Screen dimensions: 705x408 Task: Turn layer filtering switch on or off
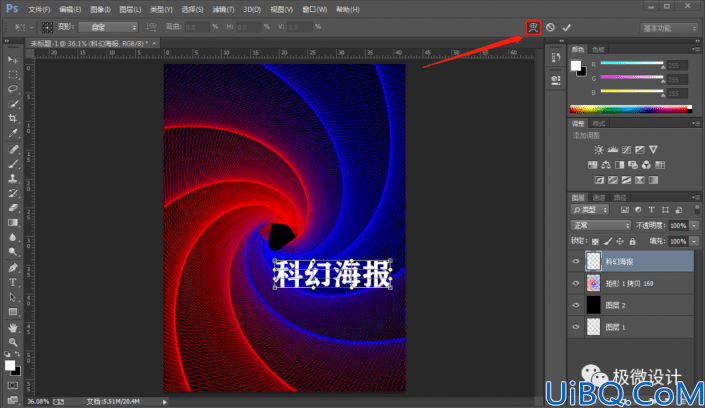(697, 210)
